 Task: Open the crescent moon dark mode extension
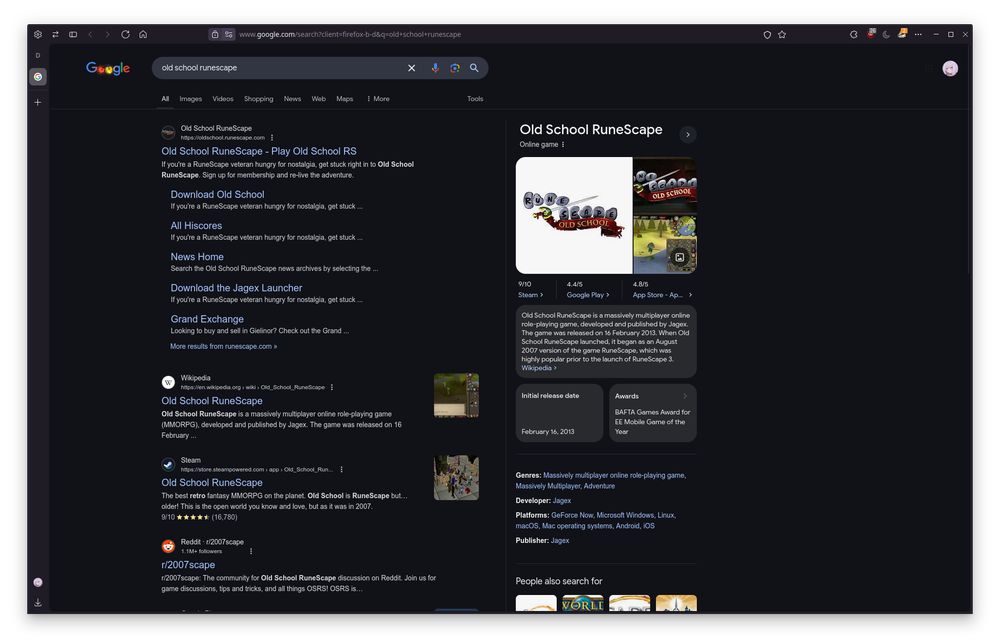(x=886, y=34)
